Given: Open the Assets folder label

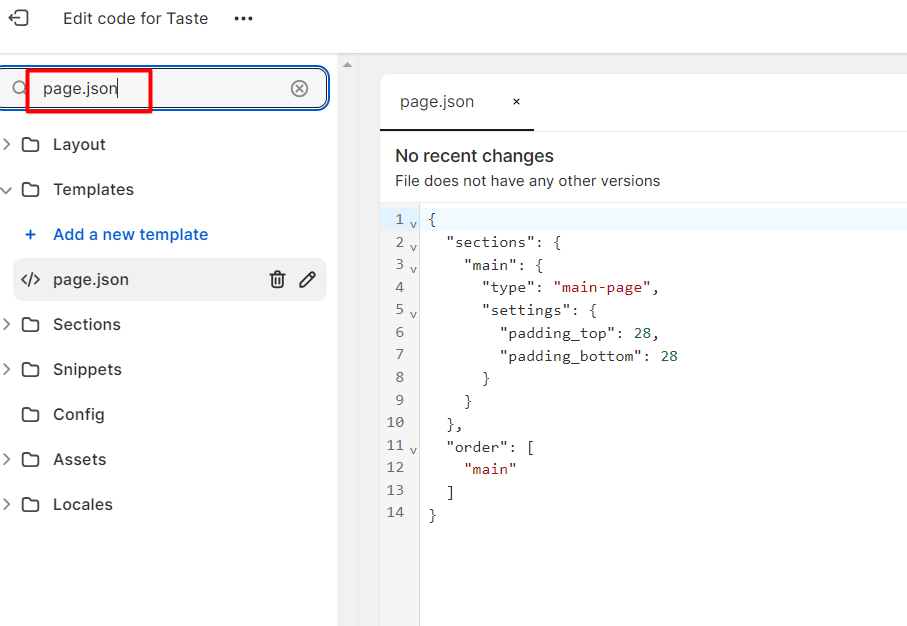Looking at the screenshot, I should tap(80, 459).
